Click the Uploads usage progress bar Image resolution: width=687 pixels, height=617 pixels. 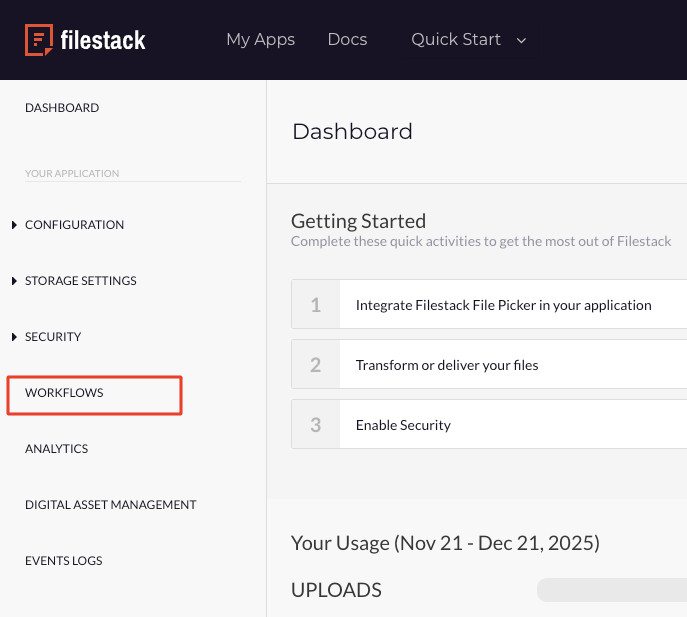click(612, 590)
